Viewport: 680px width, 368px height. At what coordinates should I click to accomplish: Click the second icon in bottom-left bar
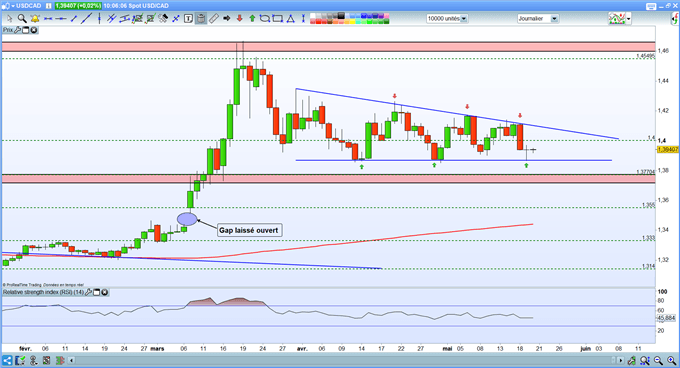pos(20,360)
